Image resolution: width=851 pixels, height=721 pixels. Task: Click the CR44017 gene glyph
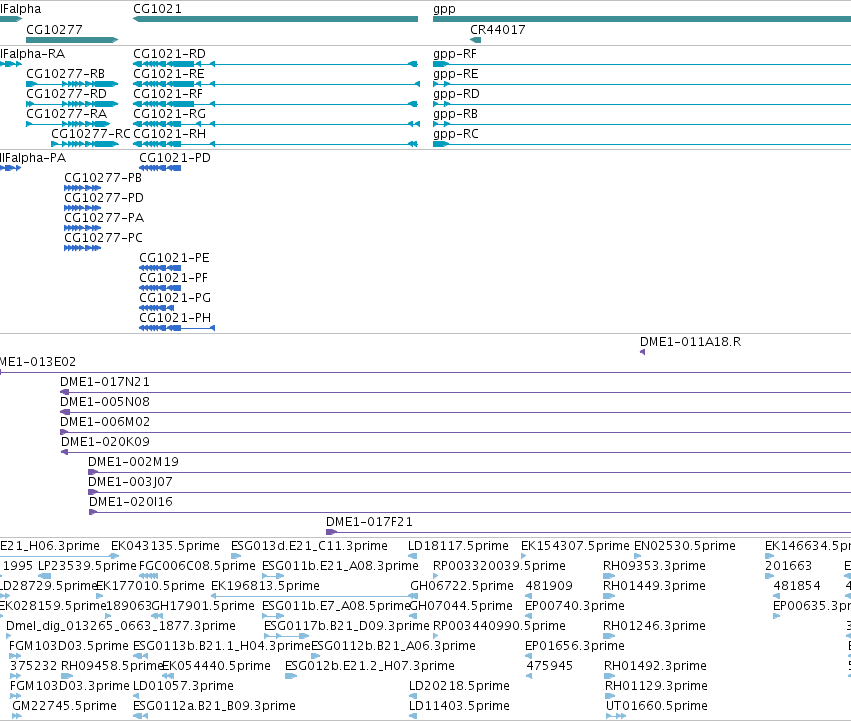tap(475, 40)
